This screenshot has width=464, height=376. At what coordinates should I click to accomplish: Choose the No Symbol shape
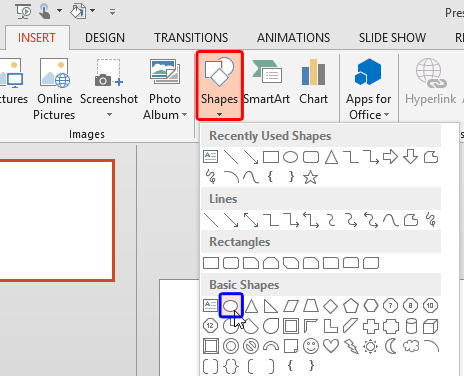tap(251, 346)
